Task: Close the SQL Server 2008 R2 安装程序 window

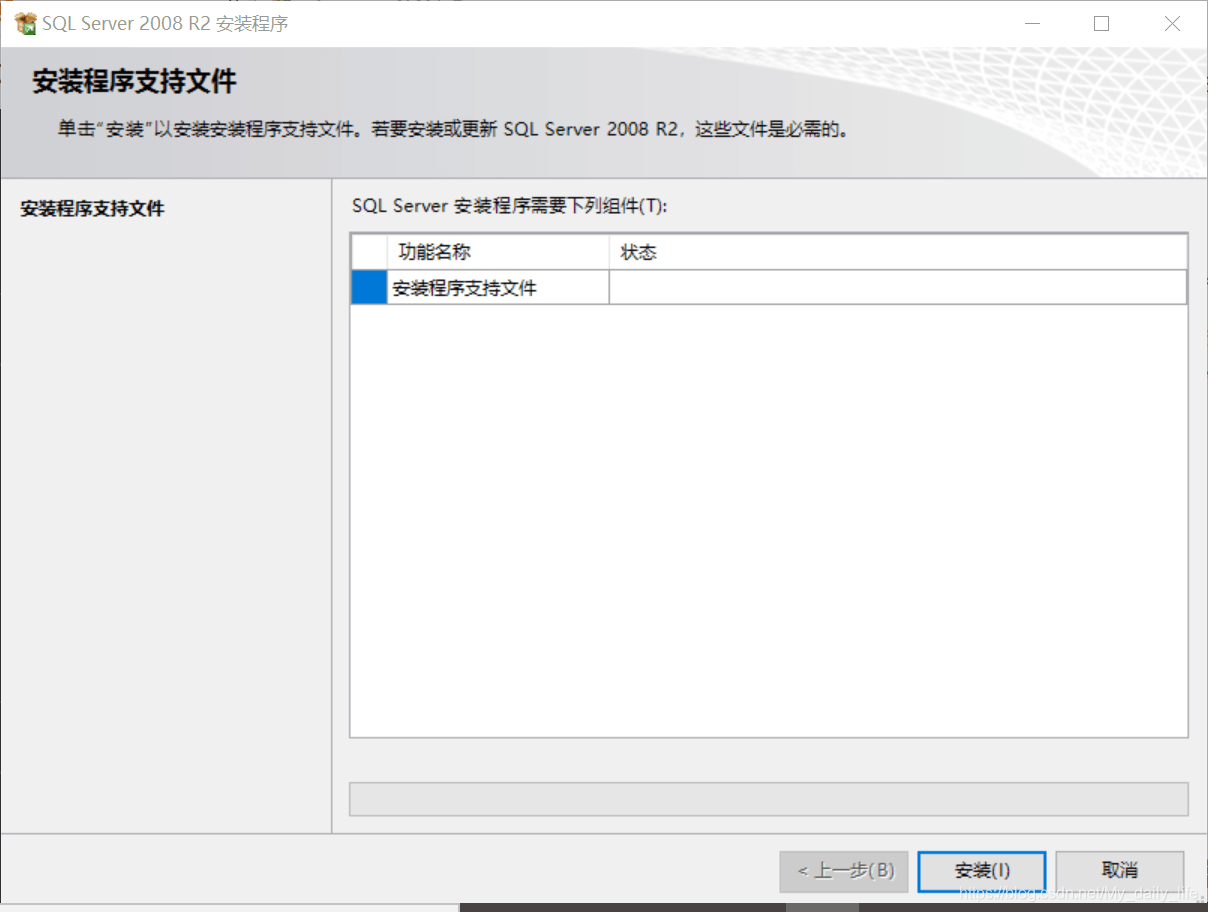Action: pyautogui.click(x=1173, y=24)
